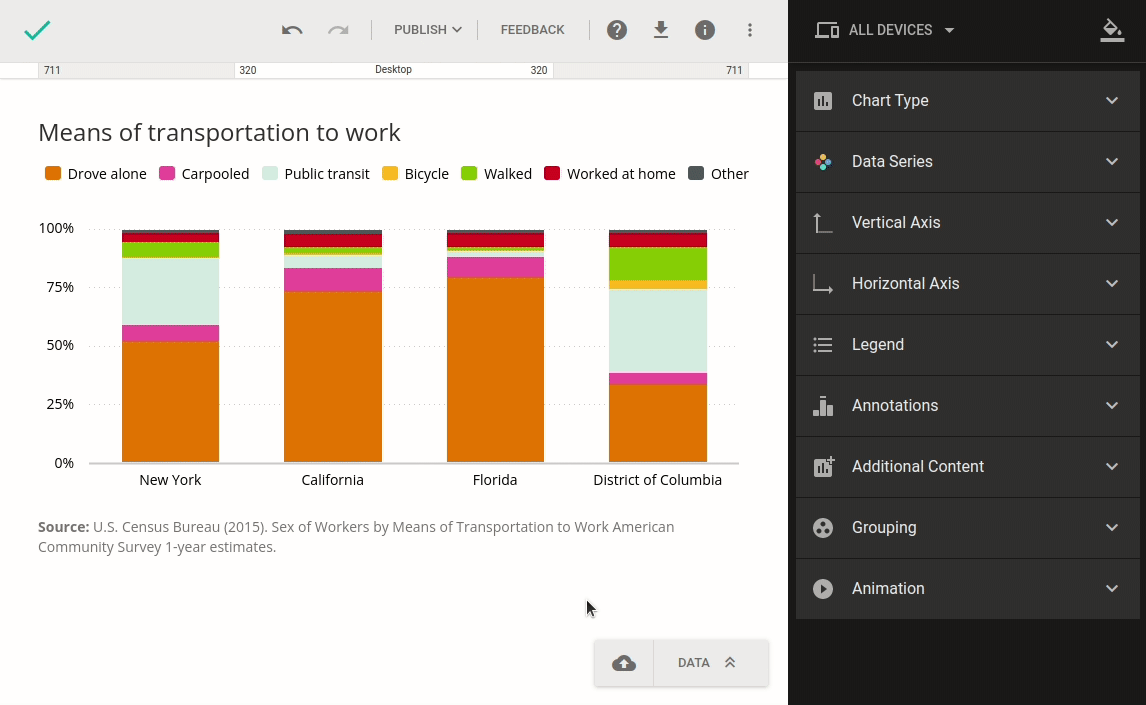This screenshot has width=1146, height=705.
Task: Expand the Chart Type section
Action: 967,101
